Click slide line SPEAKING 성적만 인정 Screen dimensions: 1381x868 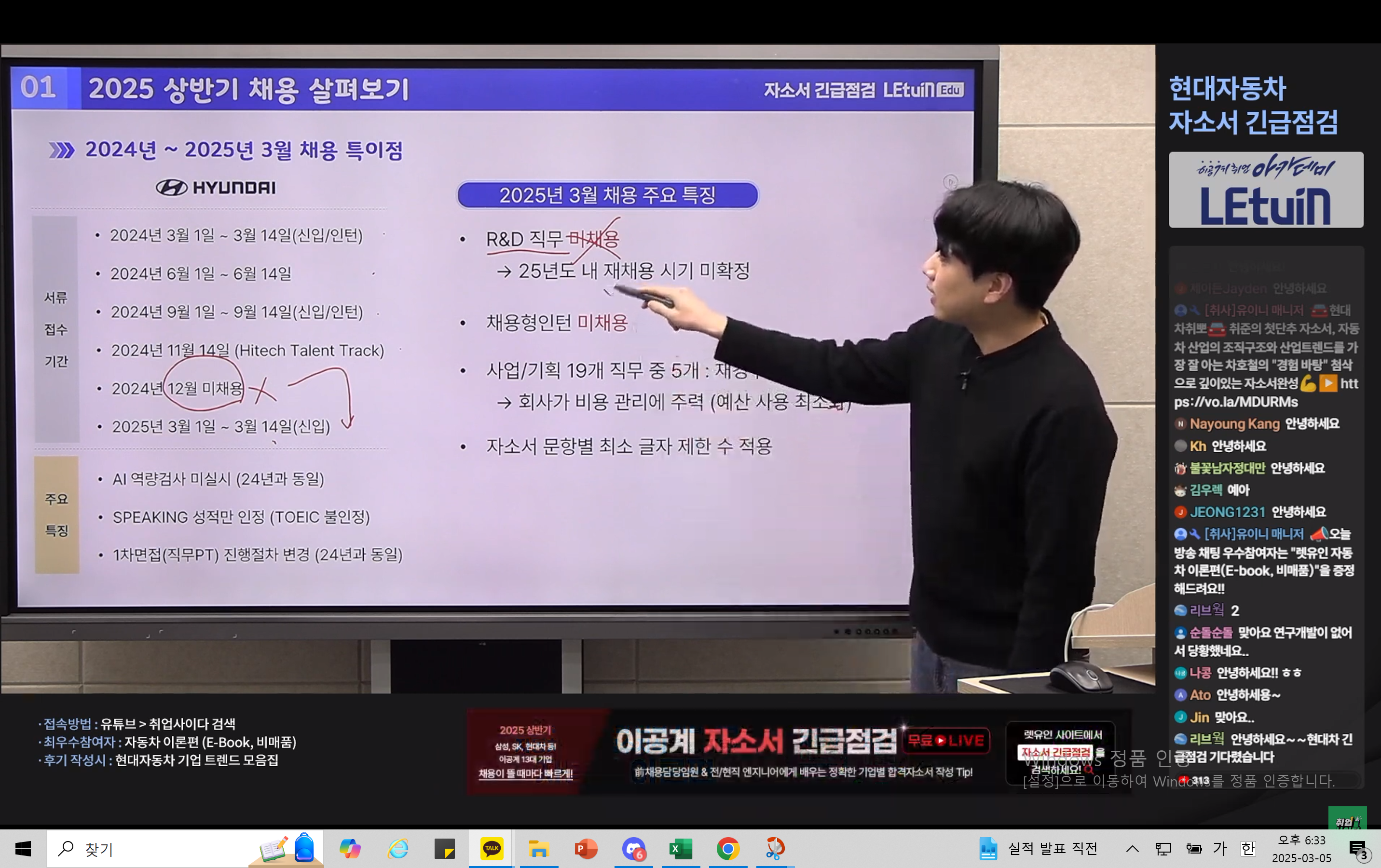(241, 517)
